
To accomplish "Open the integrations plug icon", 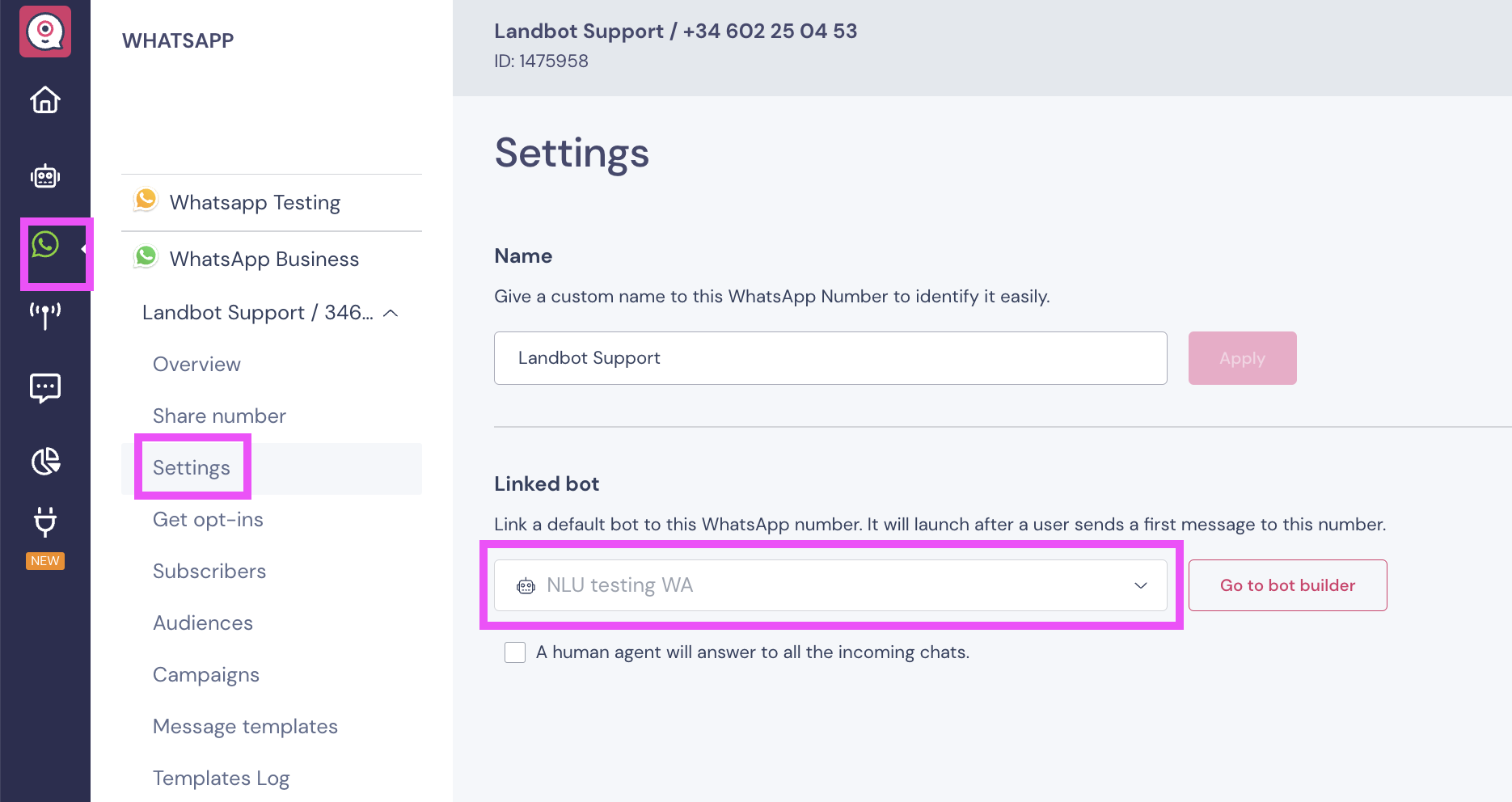I will (x=45, y=522).
